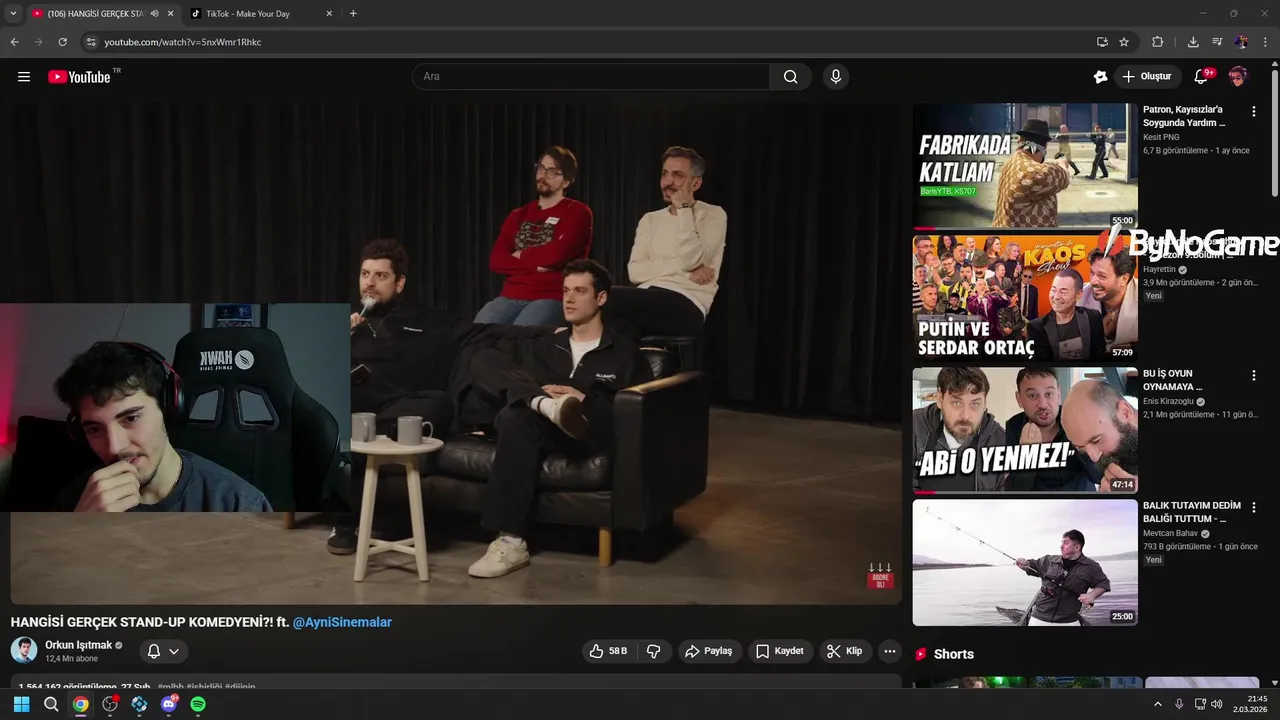The image size is (1280, 720).
Task: Open a new browser tab with plus
Action: 353,14
